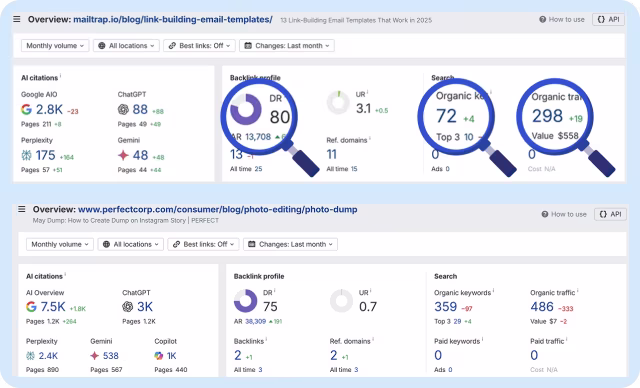Click Organic traffic value 298
Screen dimensions: 640x388
[x=547, y=116]
